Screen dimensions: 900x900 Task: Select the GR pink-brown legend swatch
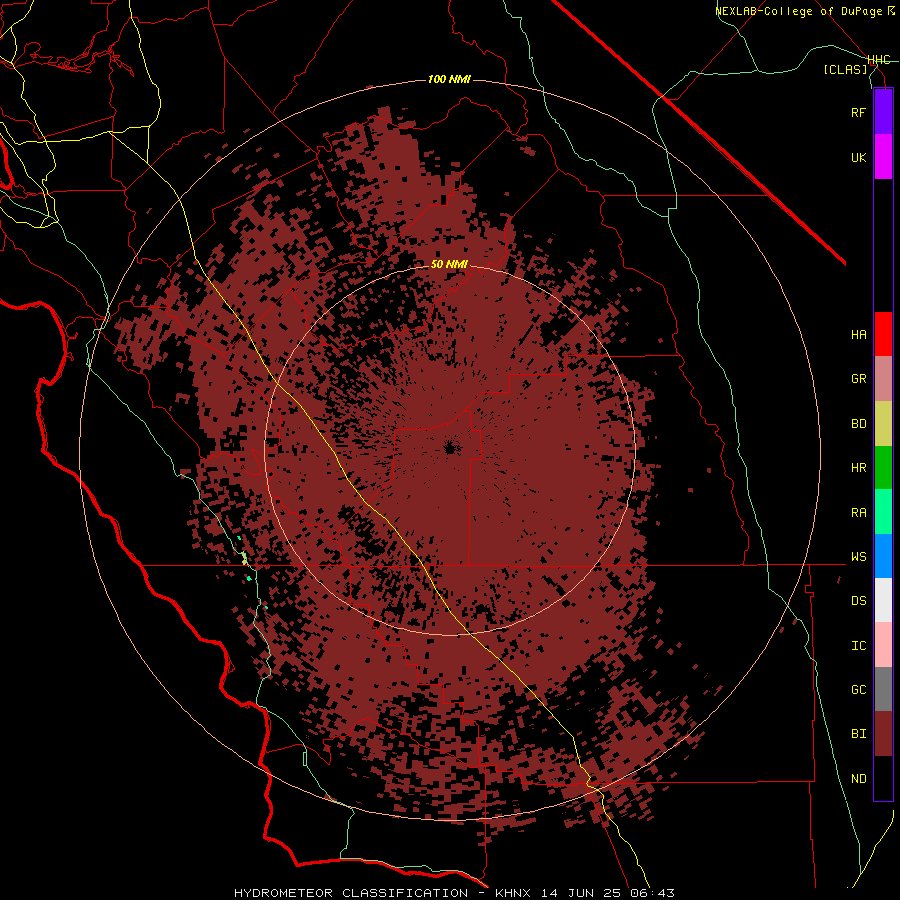pos(883,379)
